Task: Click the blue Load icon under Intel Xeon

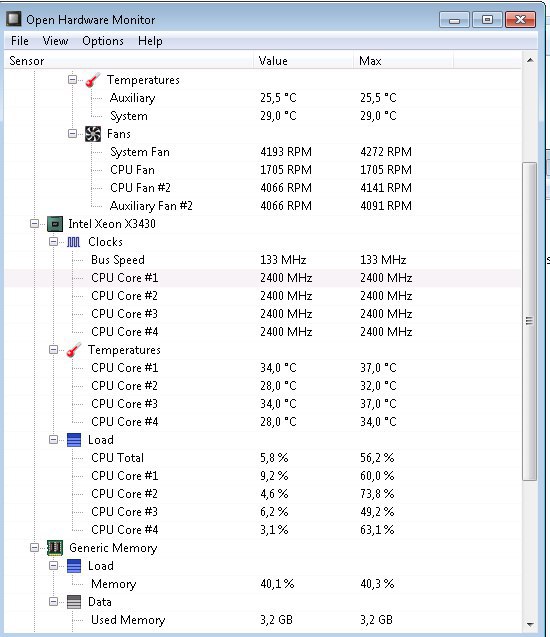Action: (x=74, y=440)
